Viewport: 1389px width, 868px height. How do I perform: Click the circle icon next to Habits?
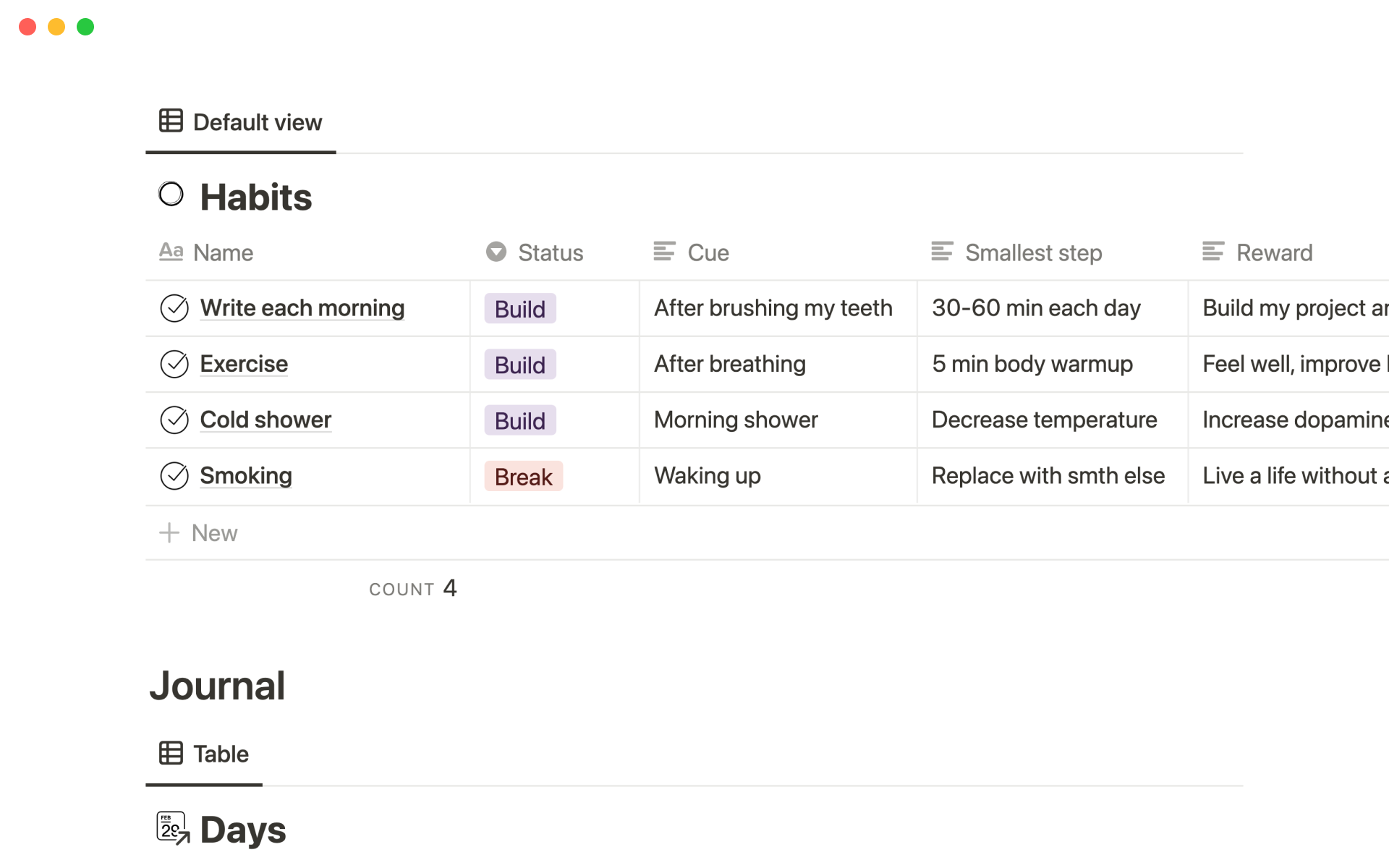[x=171, y=194]
